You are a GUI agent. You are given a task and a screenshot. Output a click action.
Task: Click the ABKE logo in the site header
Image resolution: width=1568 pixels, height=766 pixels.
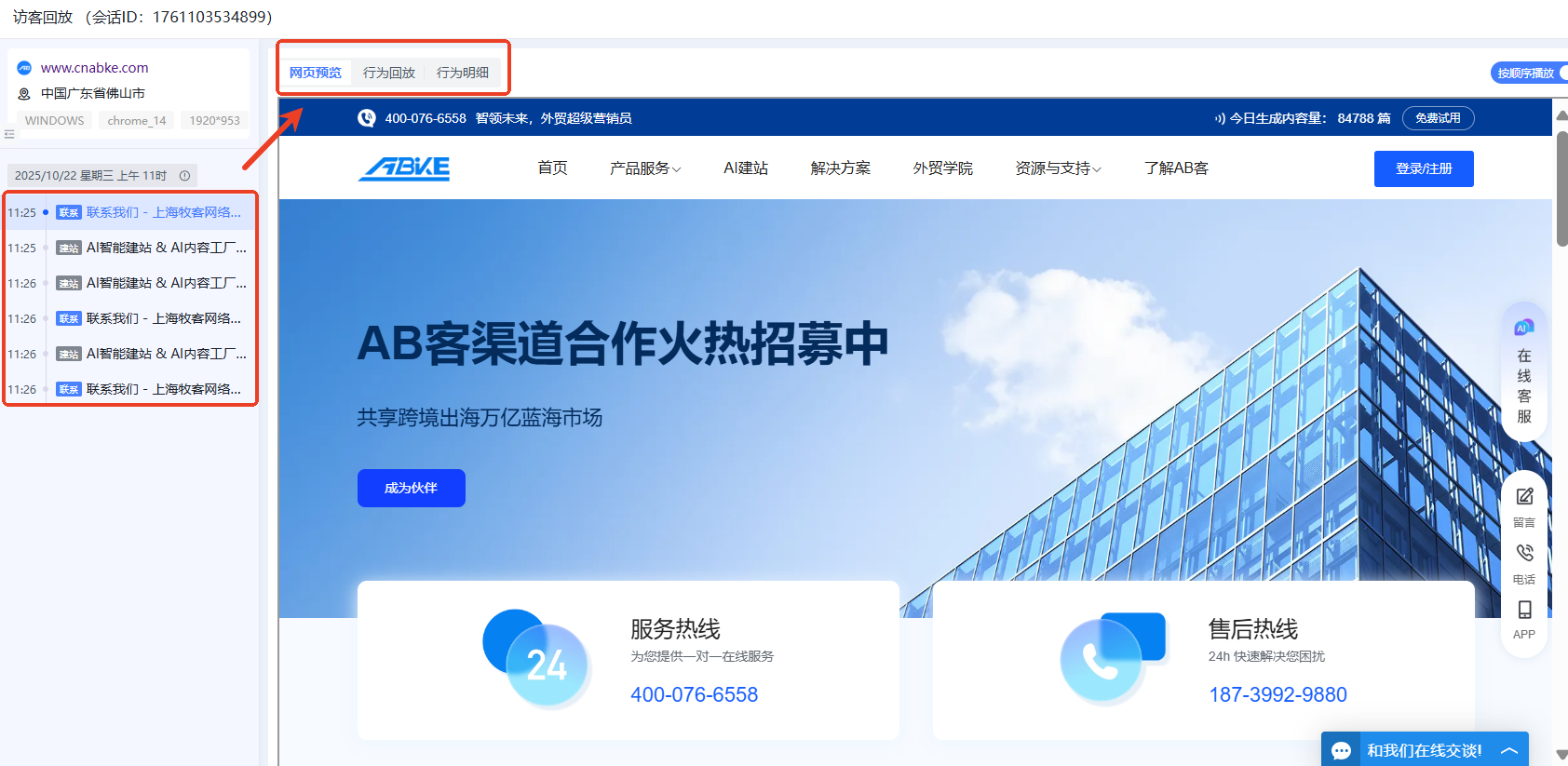[x=404, y=168]
